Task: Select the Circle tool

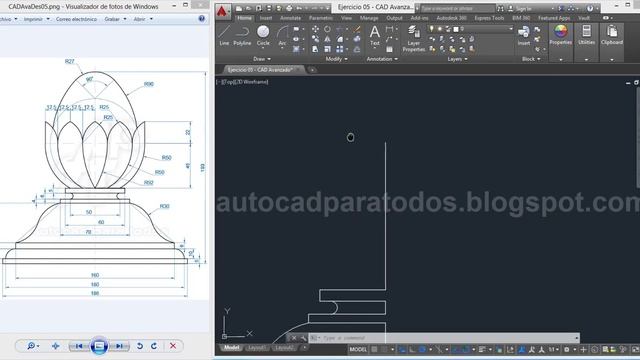Action: coord(263,36)
